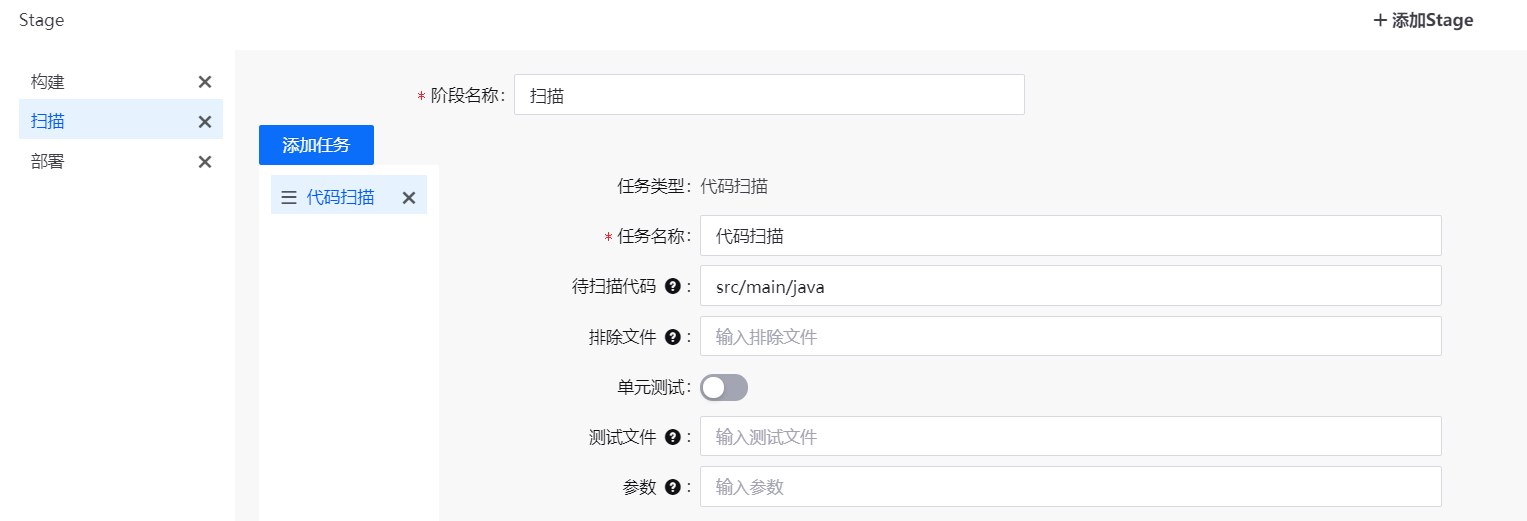This screenshot has height=521, width=1527.
Task: Enable the 单元测试 switch
Action: 724,388
